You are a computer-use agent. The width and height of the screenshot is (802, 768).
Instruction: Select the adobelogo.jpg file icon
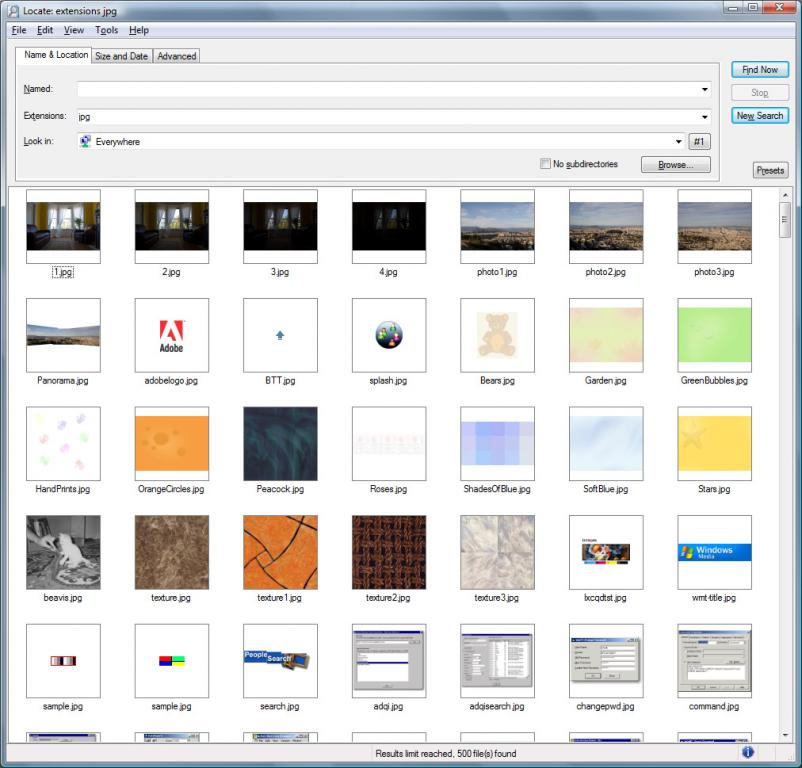171,335
